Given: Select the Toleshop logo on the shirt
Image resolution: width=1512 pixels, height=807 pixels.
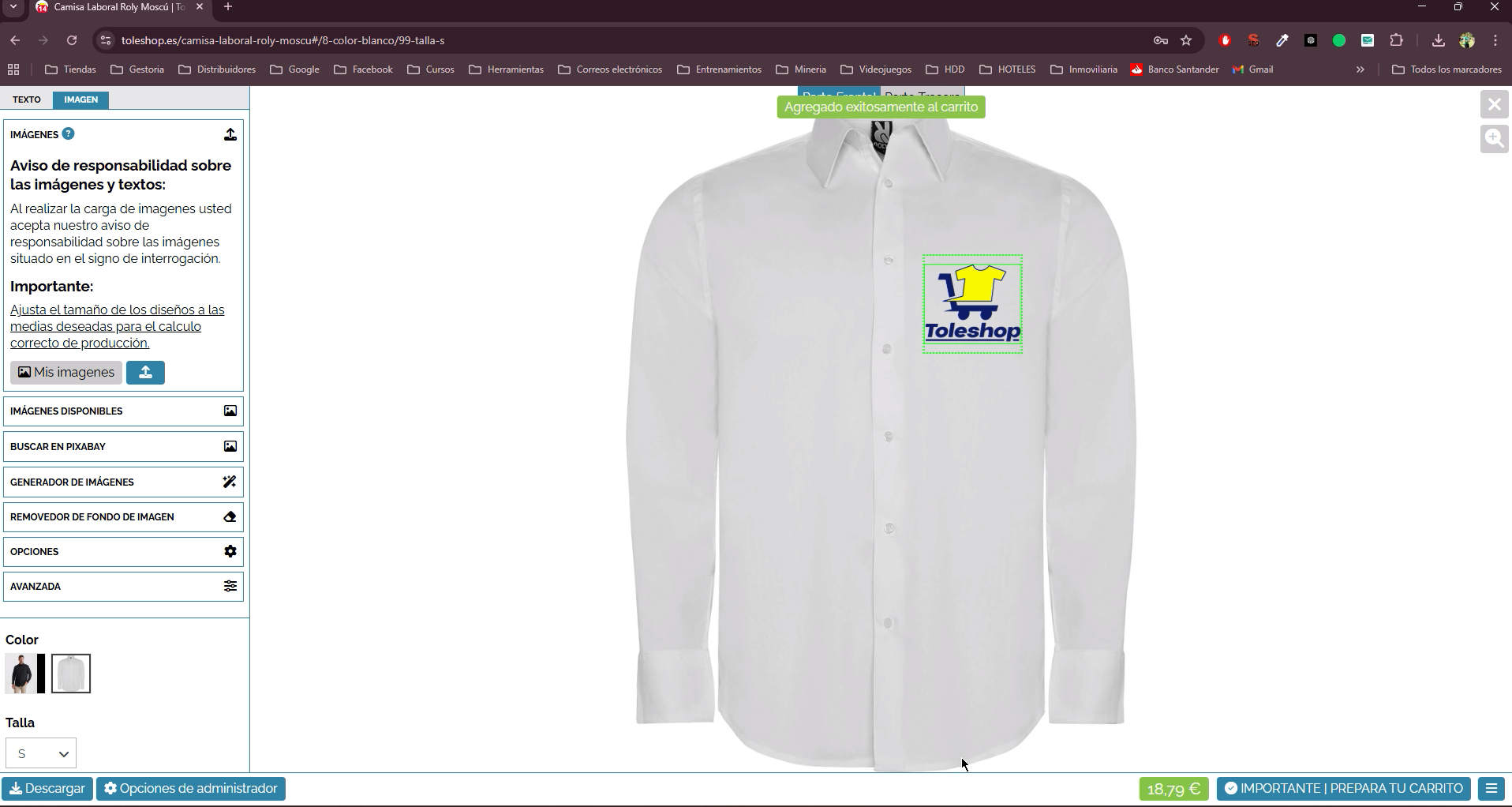Looking at the screenshot, I should (x=972, y=304).
